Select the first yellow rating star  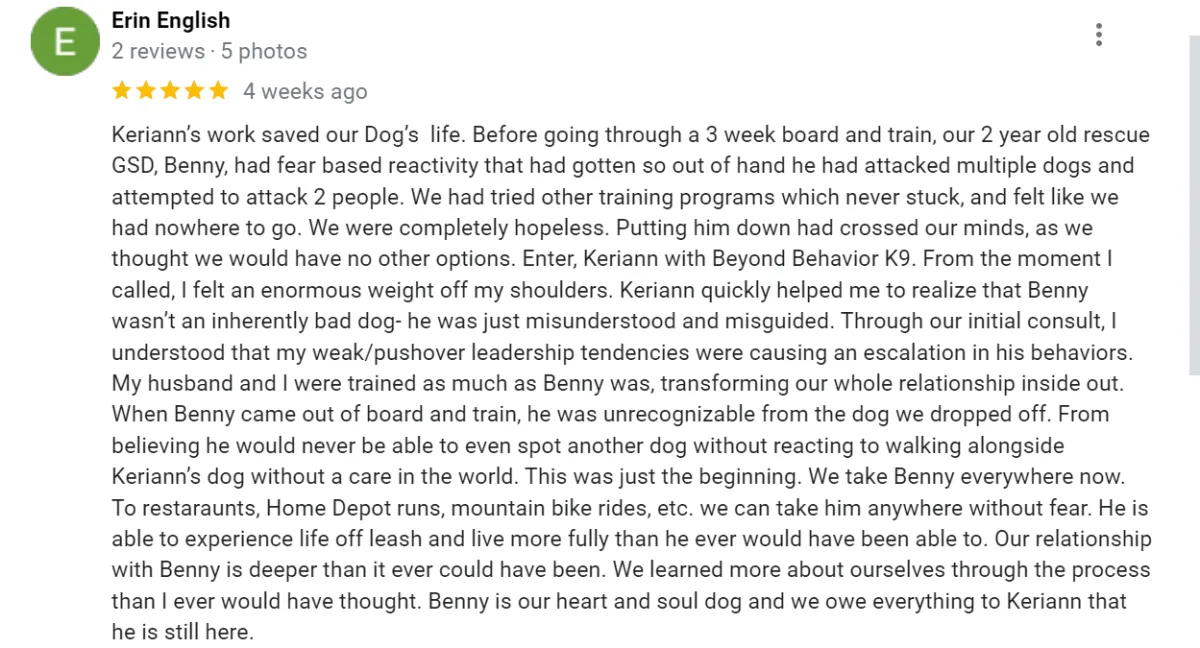(121, 91)
